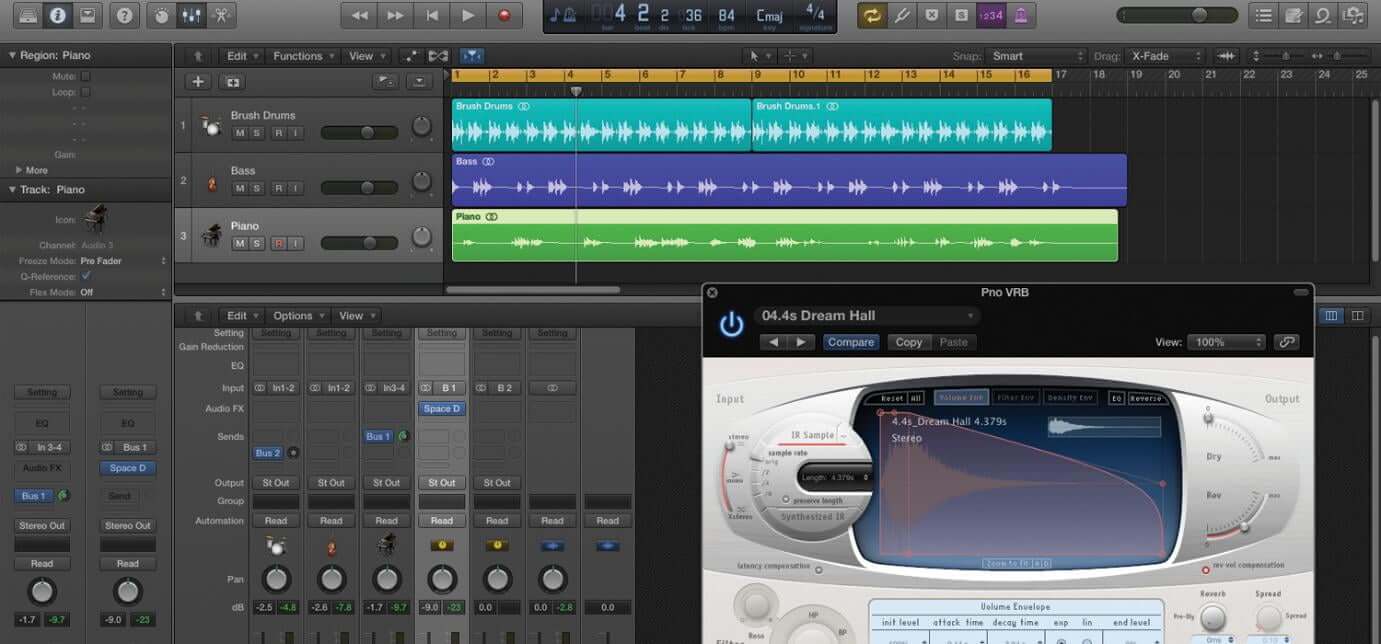The image size is (1381, 644).
Task: Toggle the Pno VRB plugin power button
Action: pos(732,325)
